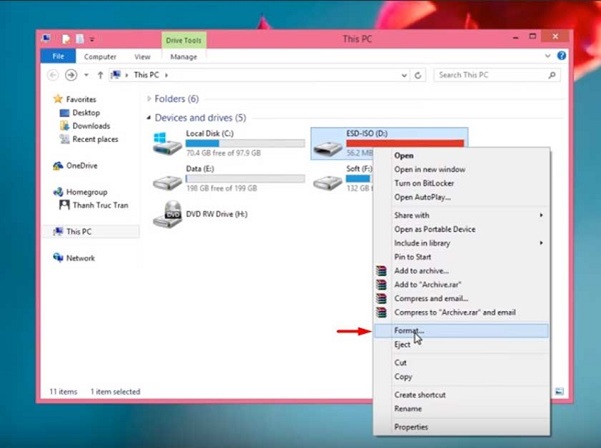Screen dimensions: 601x448
Task: Collapse the Devices and drives (5) group
Action: pyautogui.click(x=149, y=118)
